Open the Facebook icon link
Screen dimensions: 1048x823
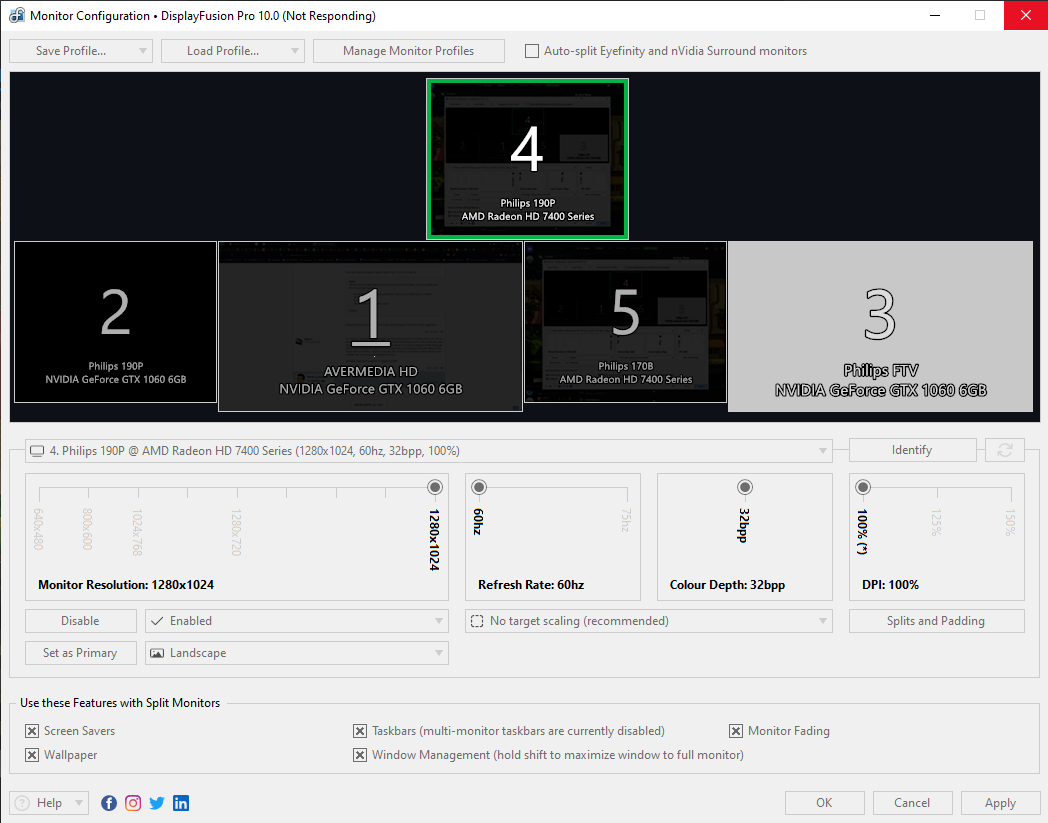click(109, 803)
